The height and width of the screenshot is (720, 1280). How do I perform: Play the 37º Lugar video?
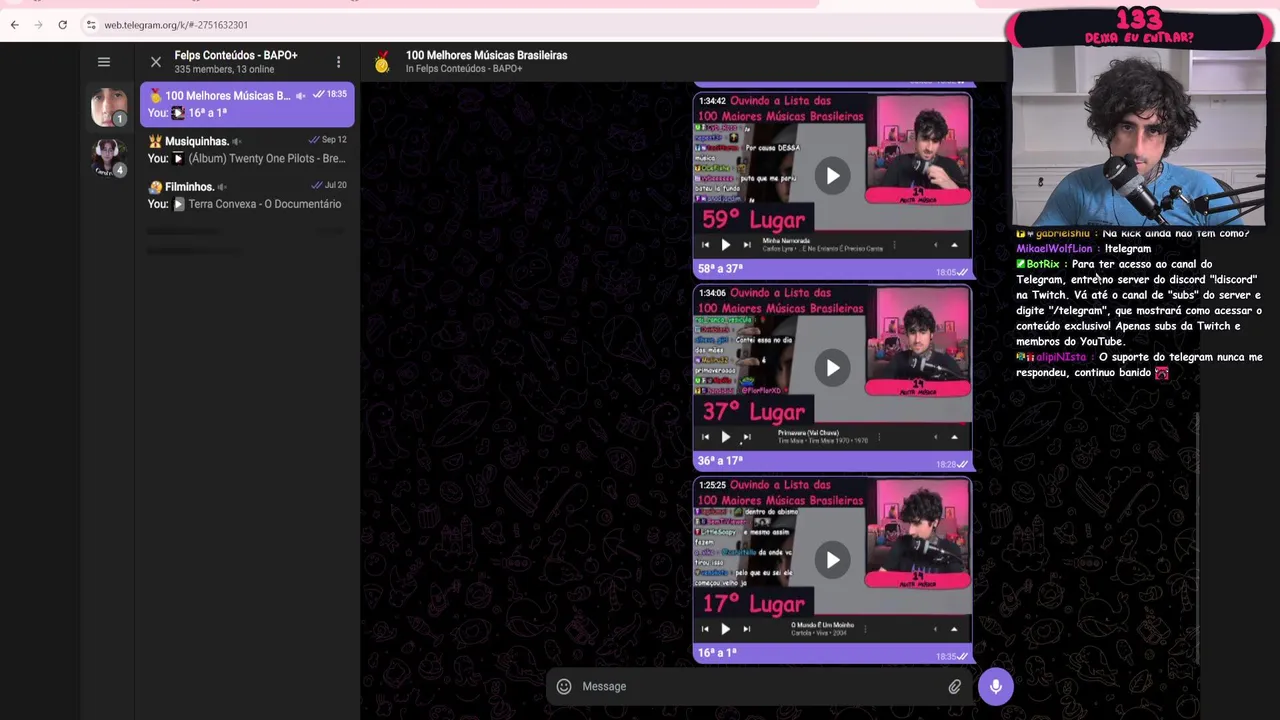tap(833, 368)
